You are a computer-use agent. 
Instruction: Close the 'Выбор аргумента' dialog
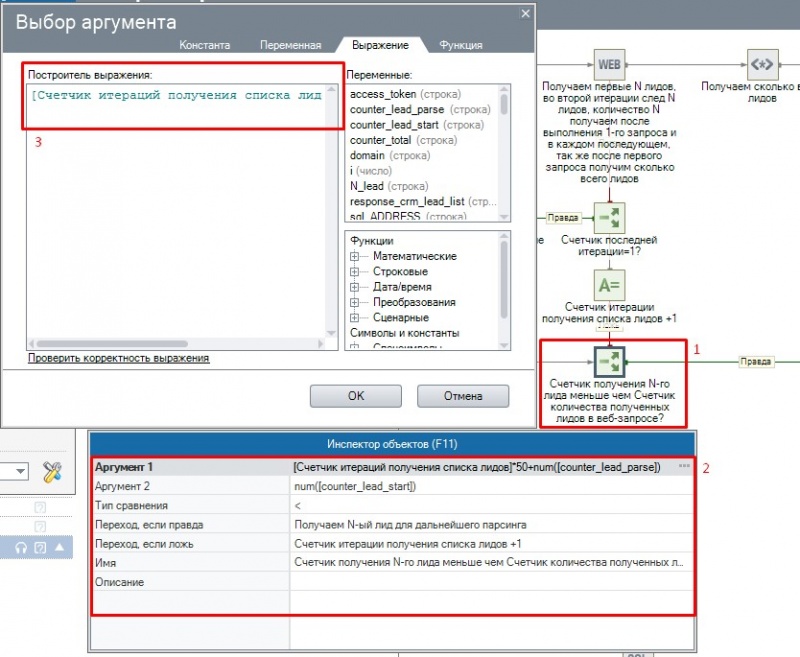[x=526, y=14]
